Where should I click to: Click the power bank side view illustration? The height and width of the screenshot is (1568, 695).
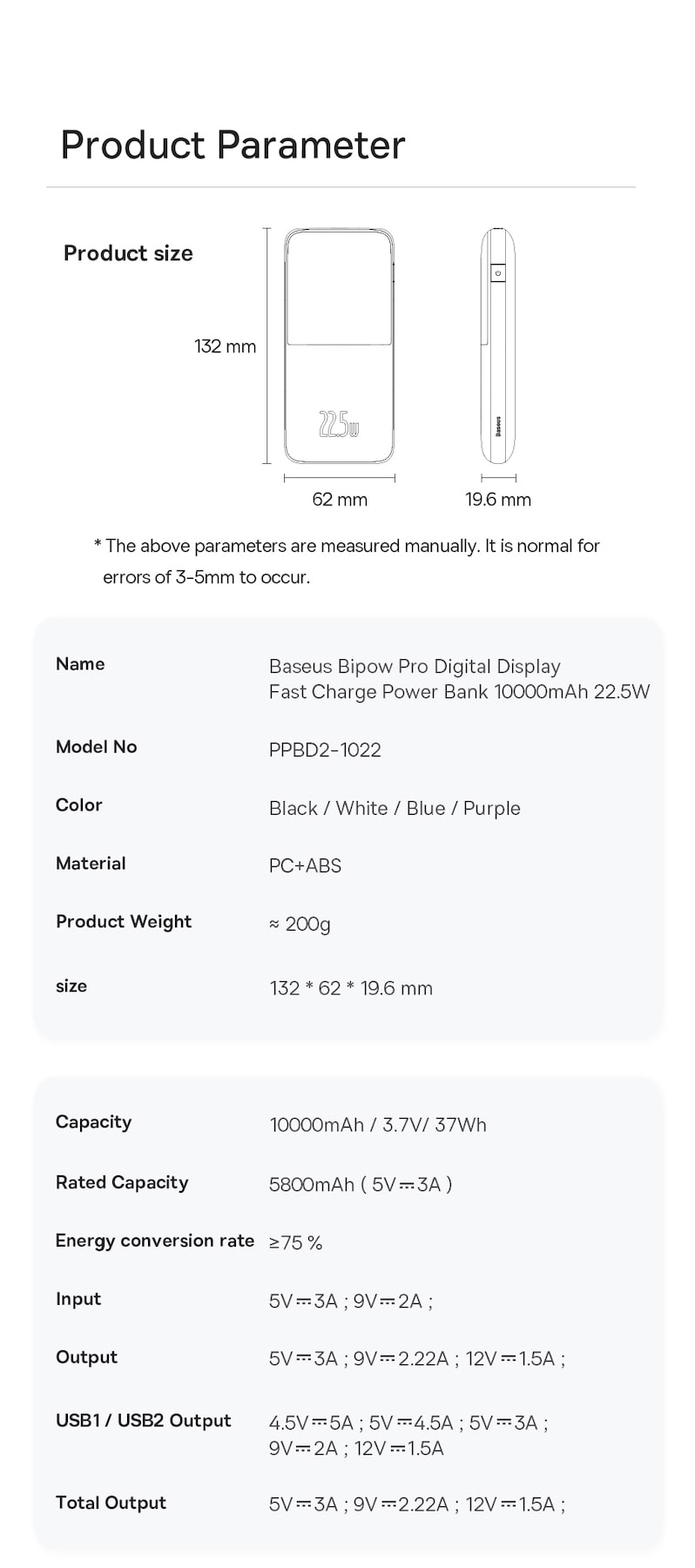[x=498, y=347]
